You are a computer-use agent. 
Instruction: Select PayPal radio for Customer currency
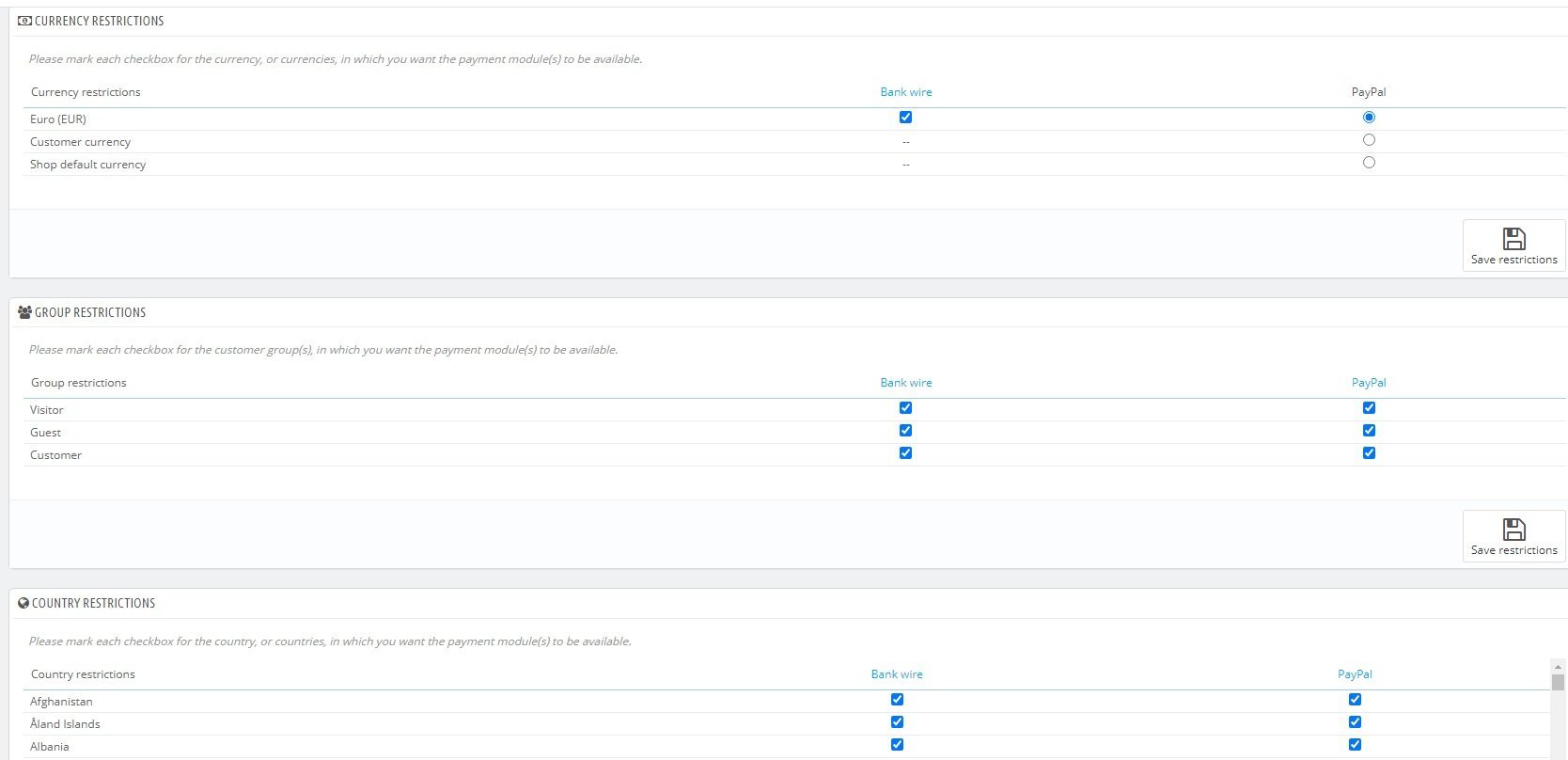[x=1369, y=140]
